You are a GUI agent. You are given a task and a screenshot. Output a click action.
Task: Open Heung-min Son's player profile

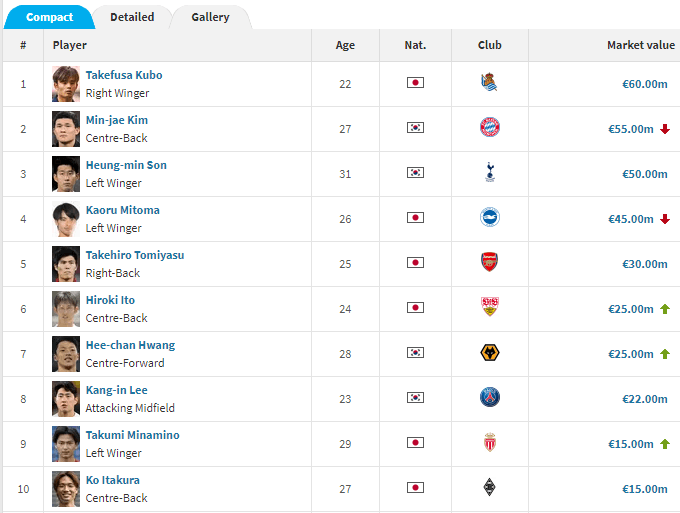coord(126,165)
